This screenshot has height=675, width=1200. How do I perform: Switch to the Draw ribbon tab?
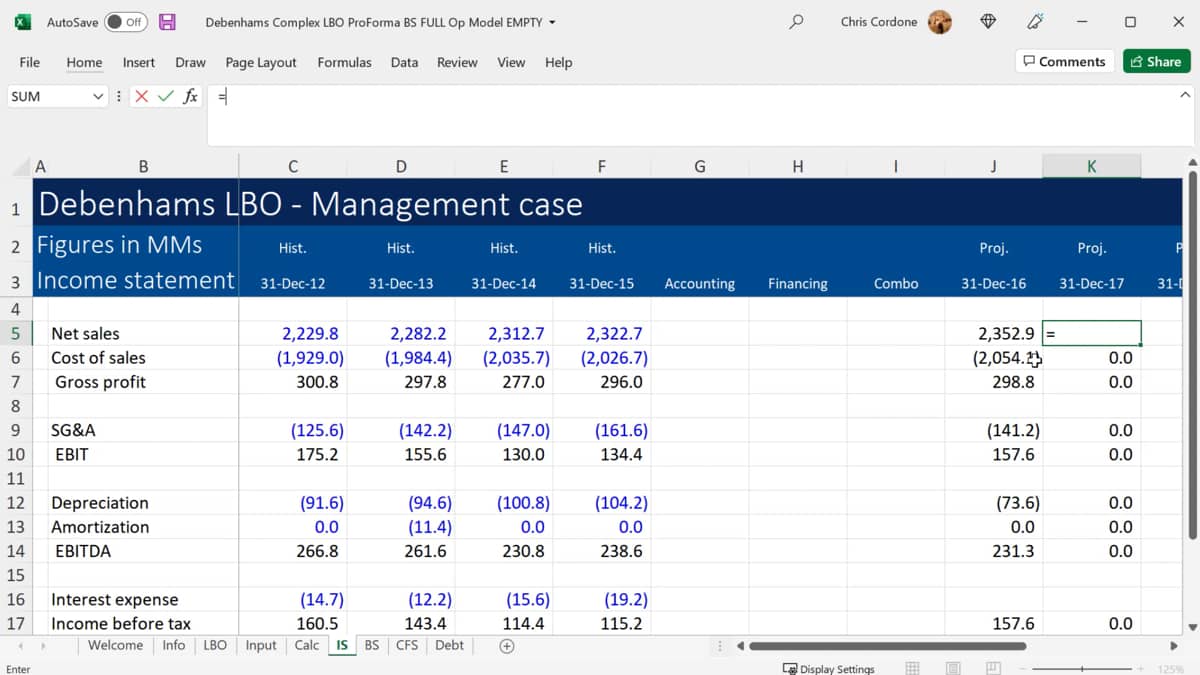(x=190, y=62)
